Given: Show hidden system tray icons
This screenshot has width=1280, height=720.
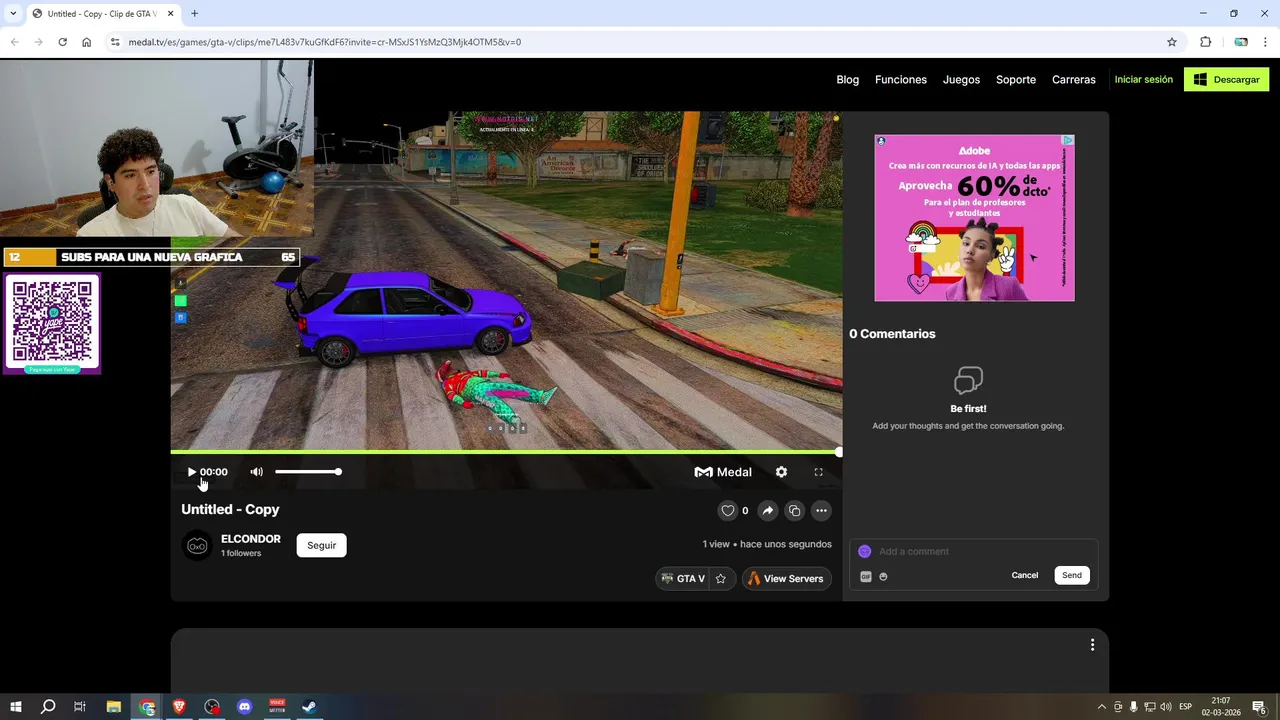Looking at the screenshot, I should pyautogui.click(x=1102, y=707).
